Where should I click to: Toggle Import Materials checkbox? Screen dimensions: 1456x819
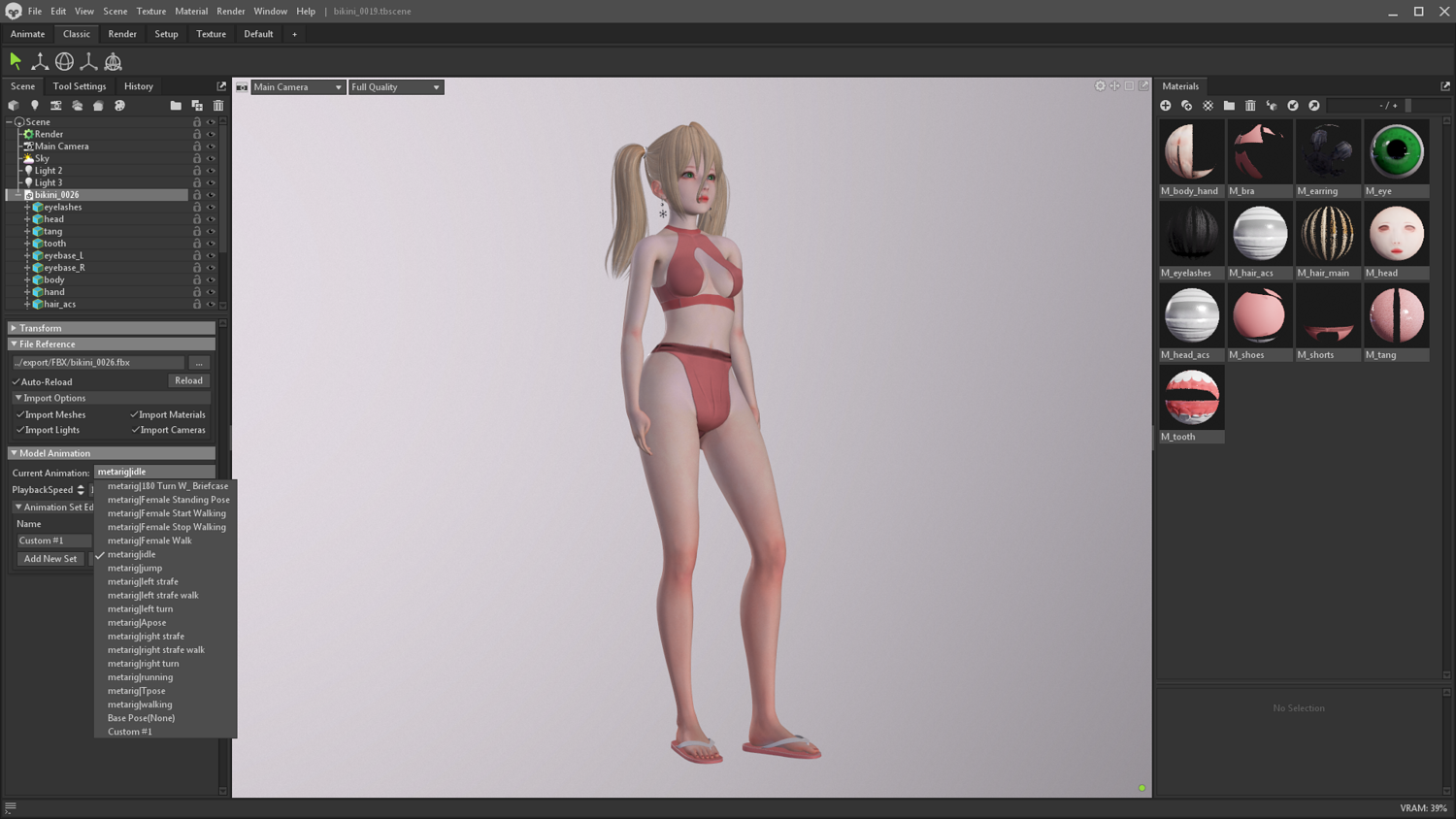(x=135, y=414)
